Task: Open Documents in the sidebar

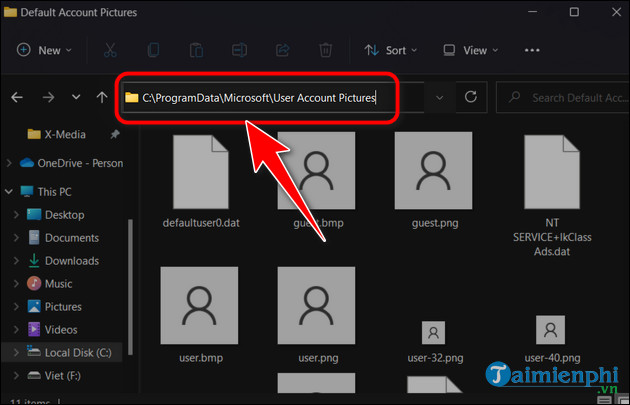Action: tap(63, 238)
